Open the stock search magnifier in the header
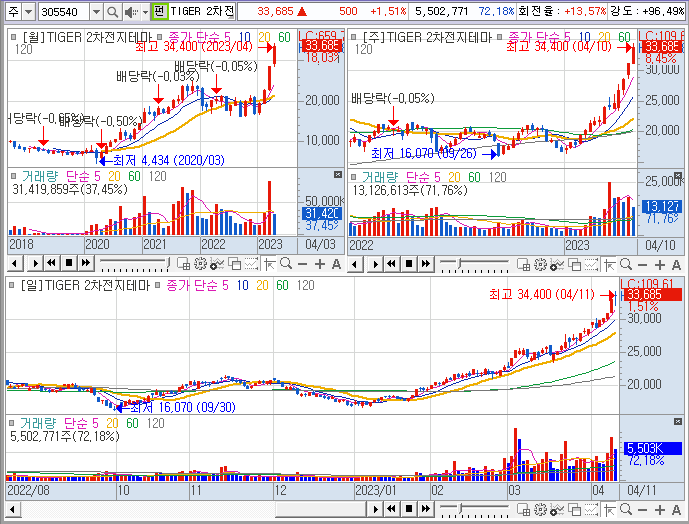Viewport: 689px width, 524px height. click(112, 12)
